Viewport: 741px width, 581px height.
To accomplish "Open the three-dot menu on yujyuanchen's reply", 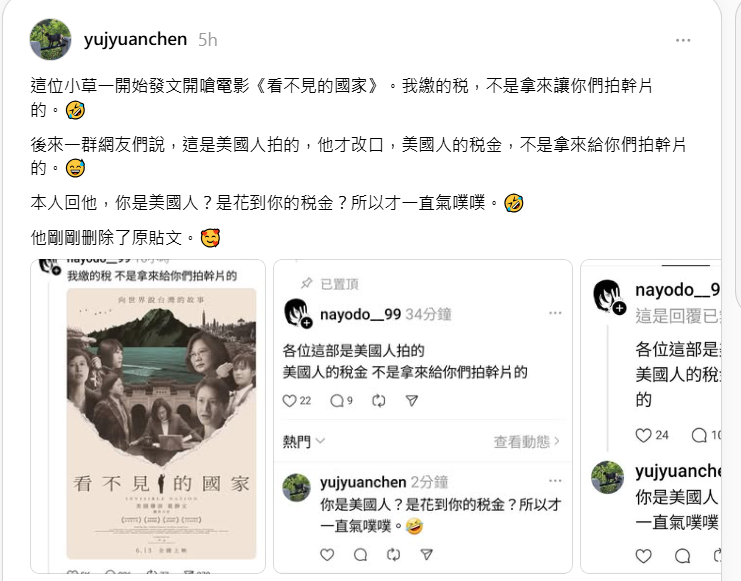I will pyautogui.click(x=555, y=481).
